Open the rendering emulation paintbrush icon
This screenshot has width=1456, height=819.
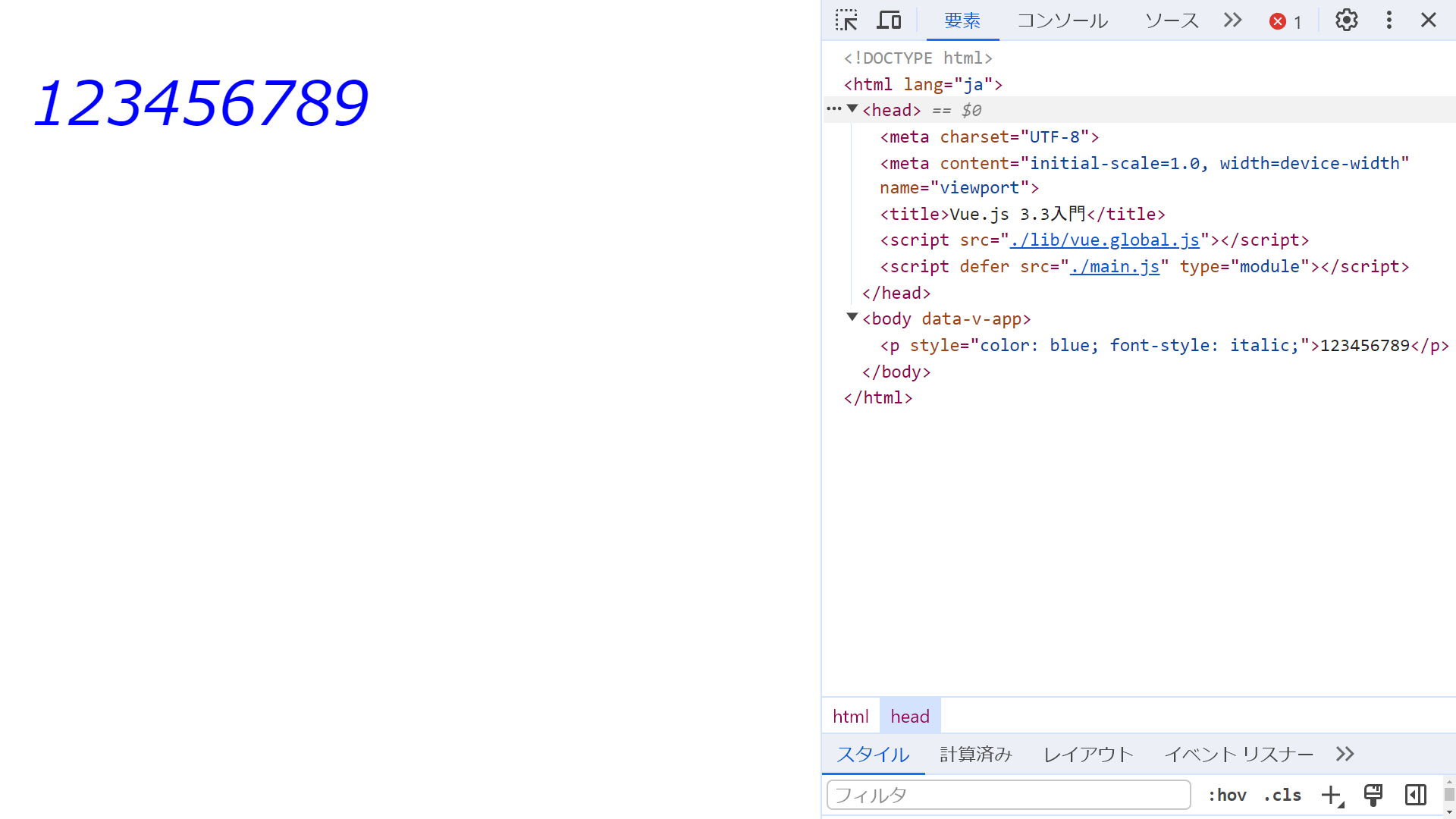tap(1373, 795)
